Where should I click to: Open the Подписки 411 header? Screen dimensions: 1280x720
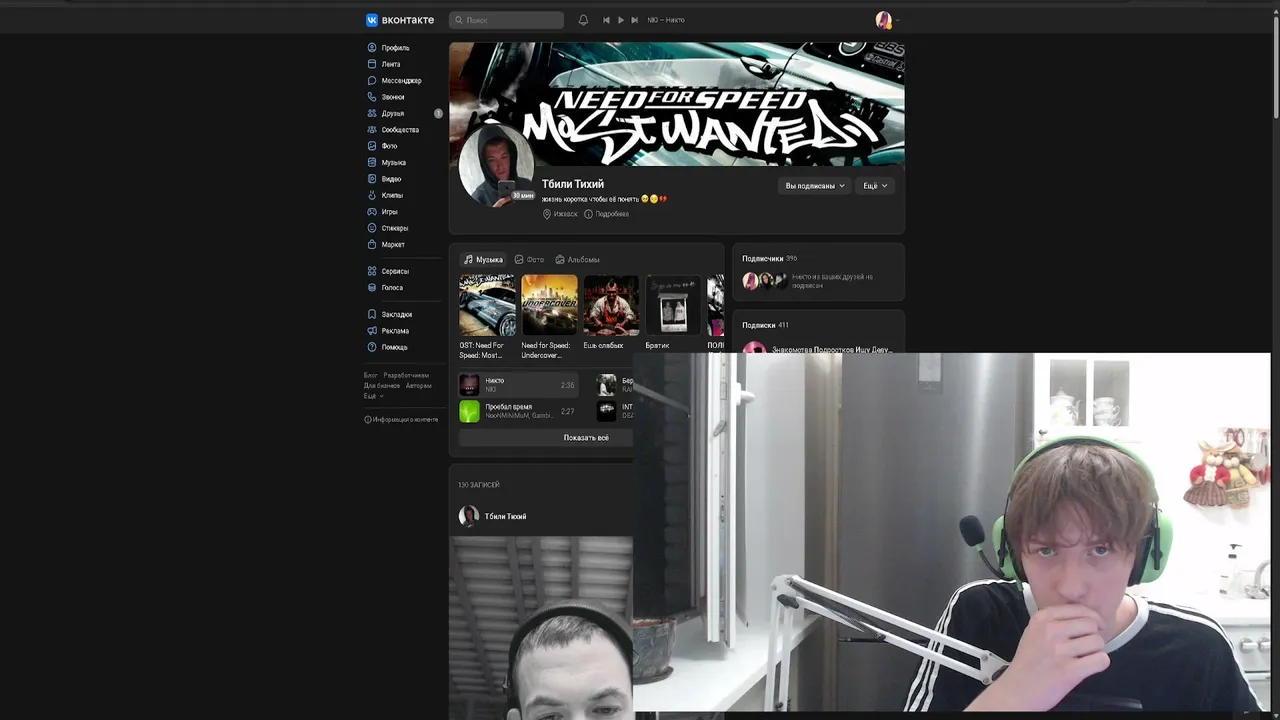pos(765,325)
